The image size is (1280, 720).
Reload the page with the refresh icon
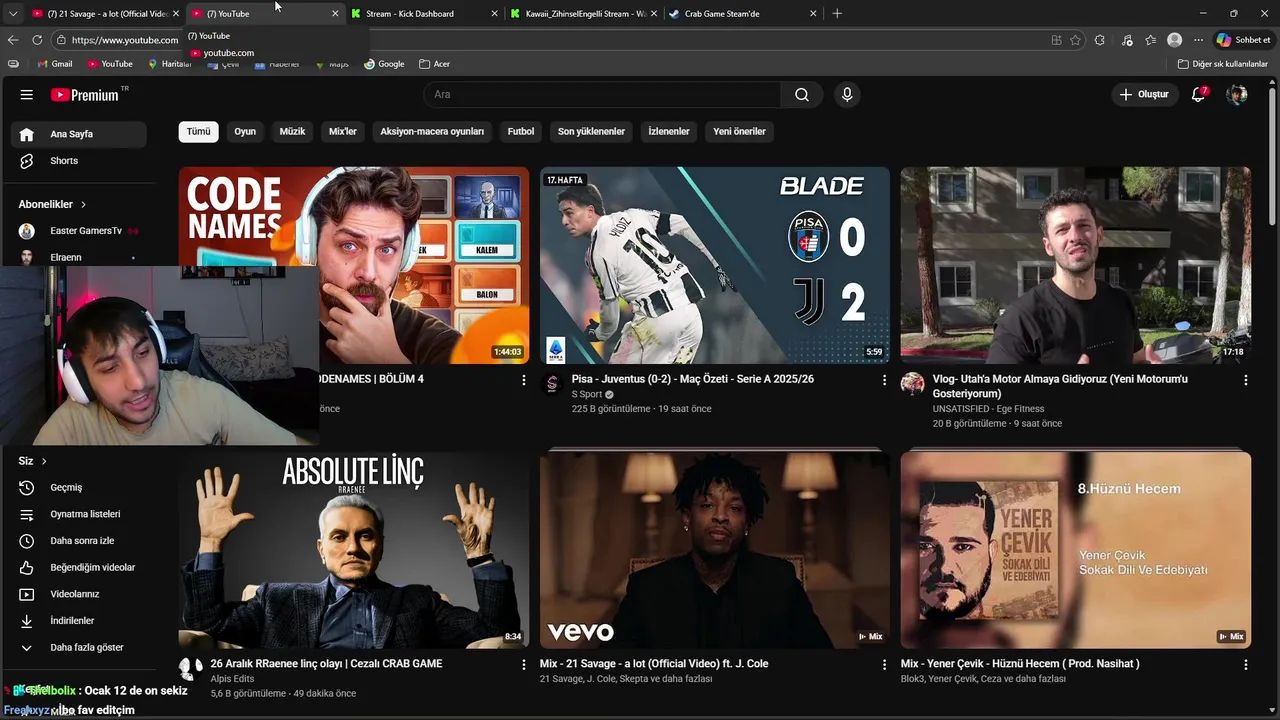37,40
